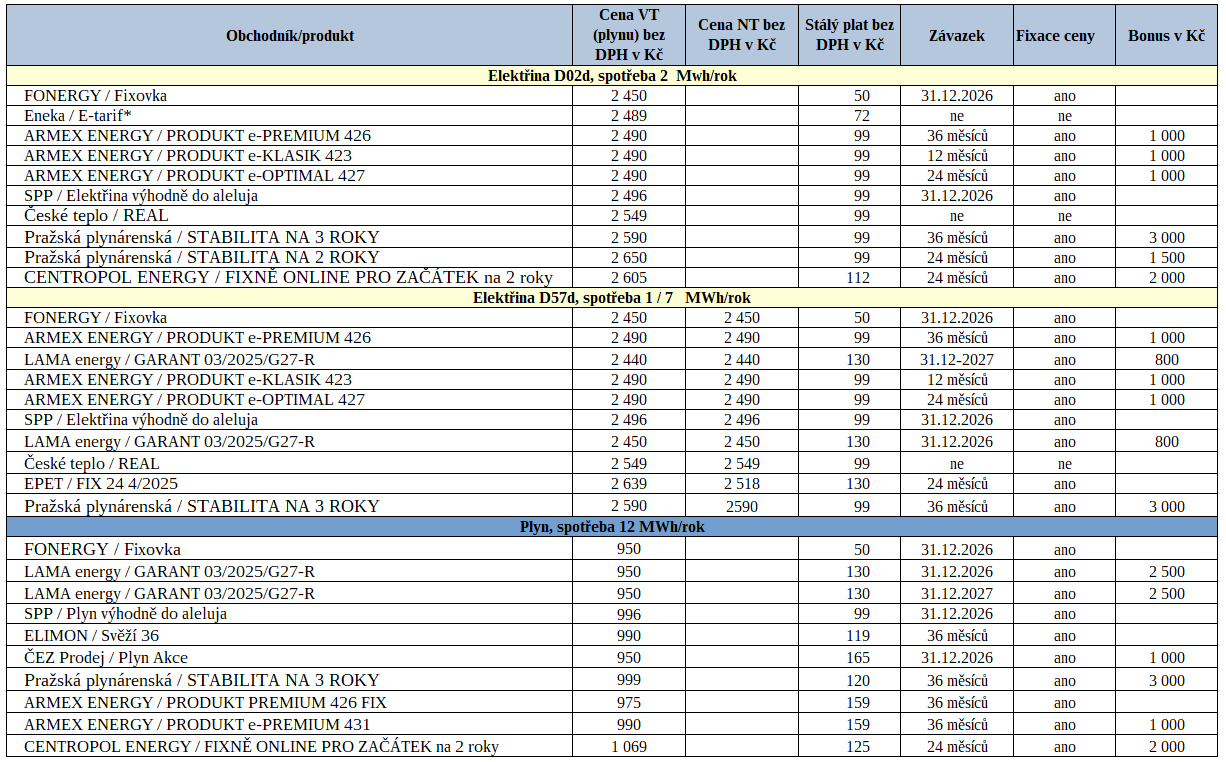Click fixed fee '120' in gas STABILITA row
Image resolution: width=1226 pixels, height=762 pixels.
pyautogui.click(x=858, y=680)
